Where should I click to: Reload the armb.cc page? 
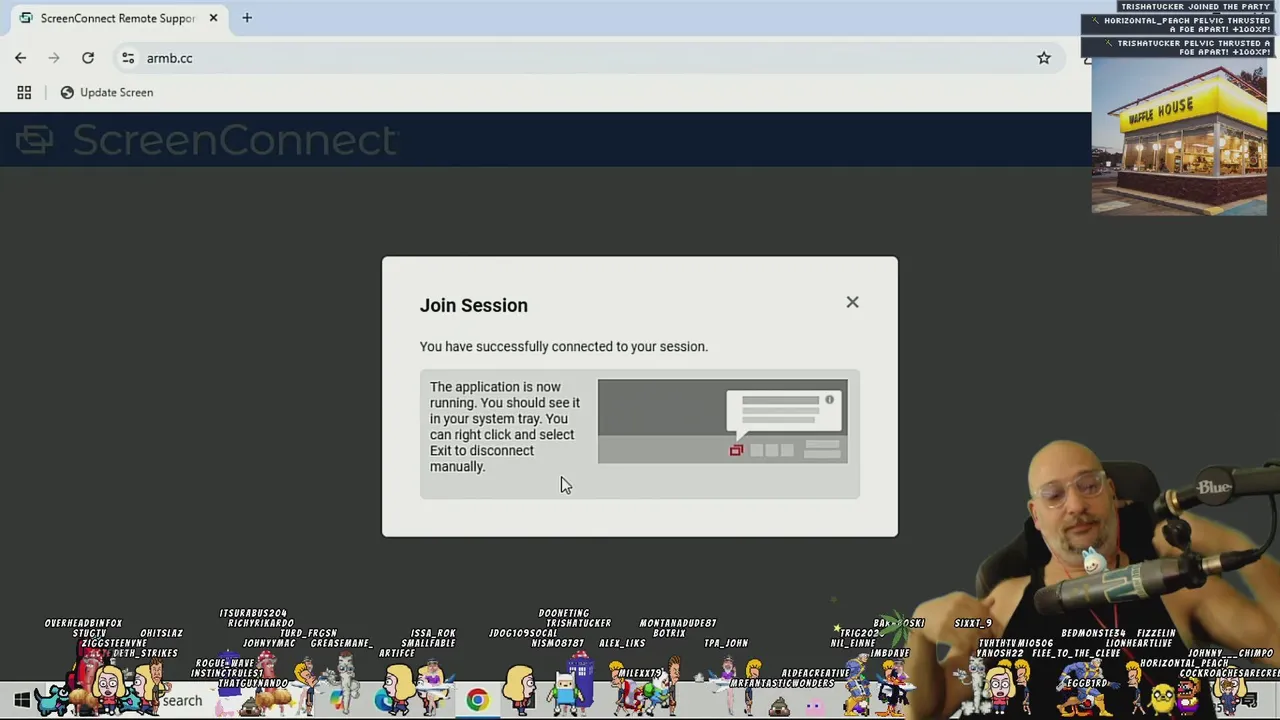[x=88, y=58]
